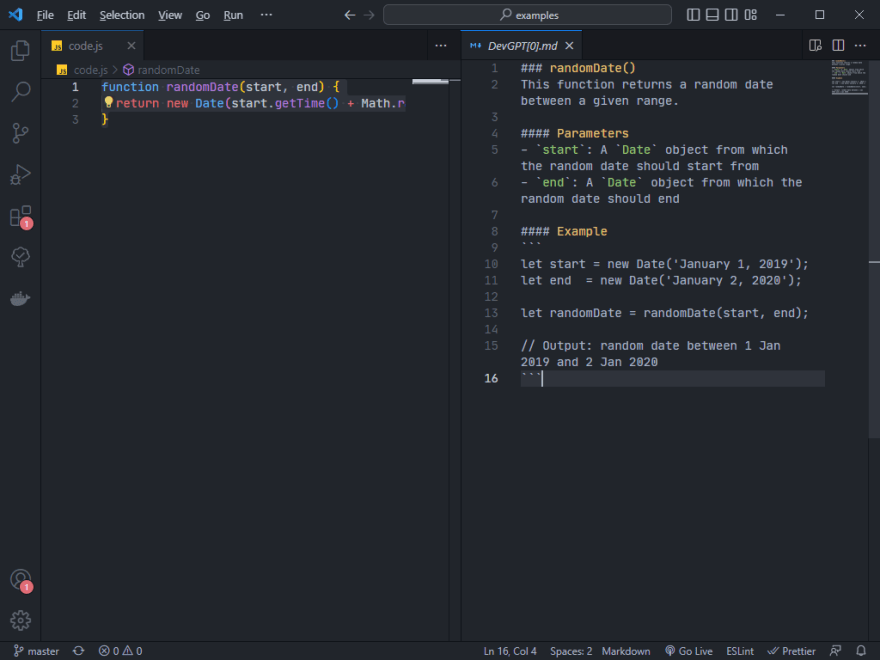Open the Explorer view in activity bar

click(x=20, y=51)
